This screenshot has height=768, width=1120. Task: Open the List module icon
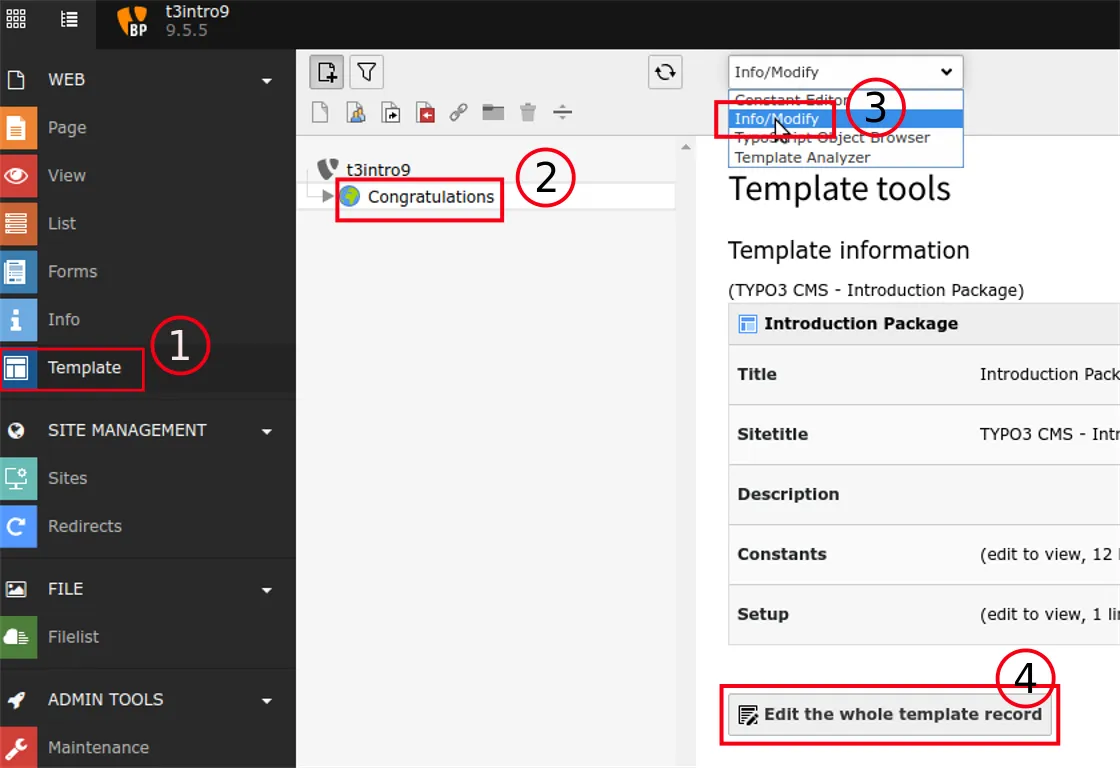17,224
